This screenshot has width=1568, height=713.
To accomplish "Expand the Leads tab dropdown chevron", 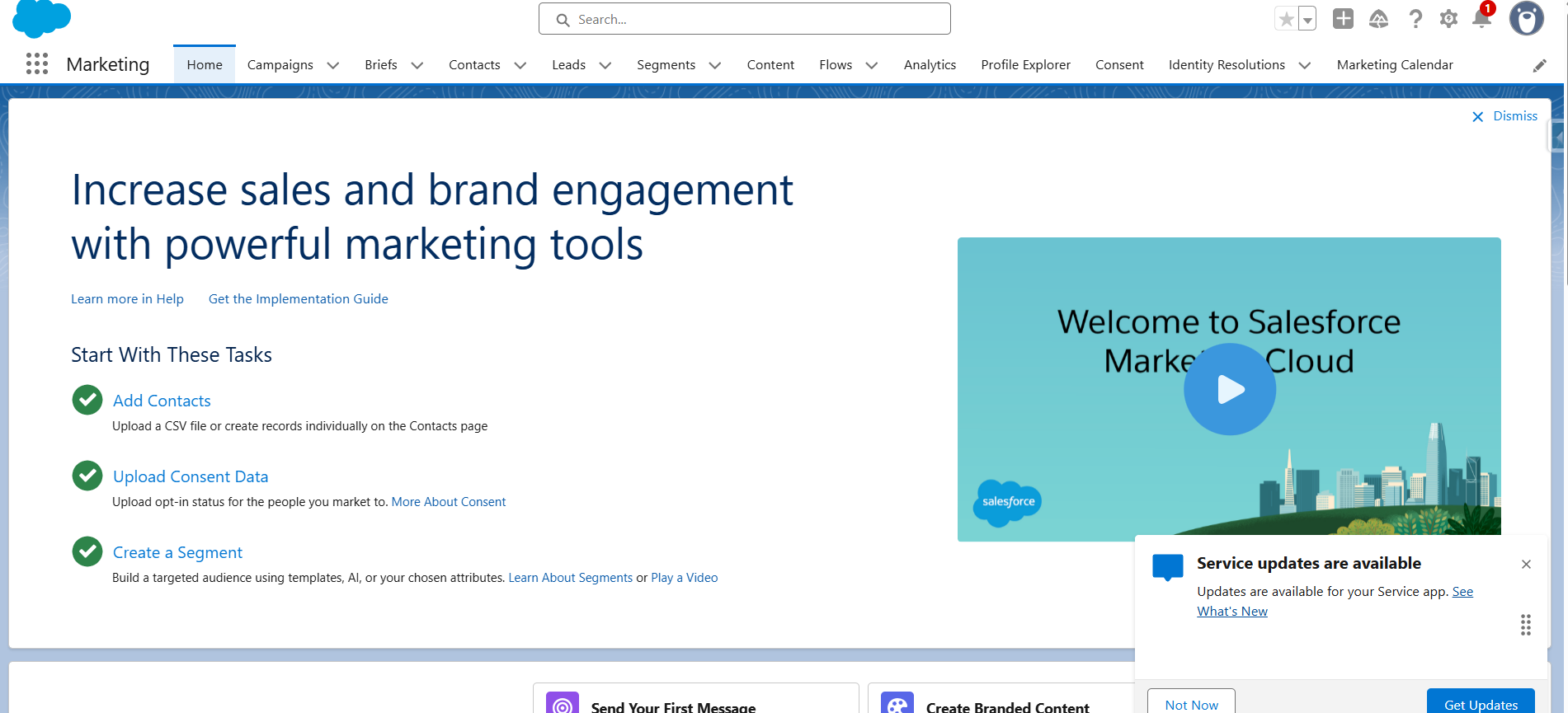I will tap(605, 65).
